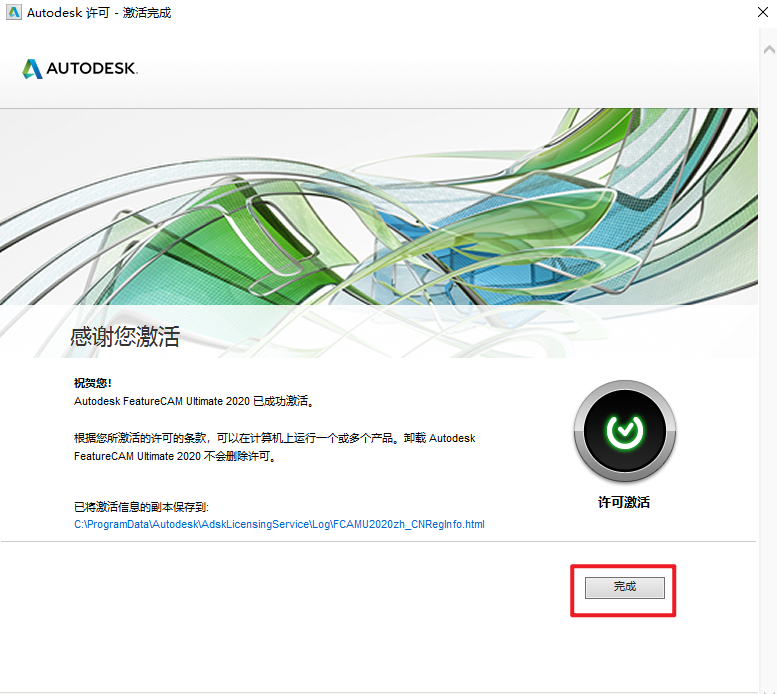Screen dimensions: 777x694
Task: Click the 许可激活 label under the icon
Action: pyautogui.click(x=624, y=502)
